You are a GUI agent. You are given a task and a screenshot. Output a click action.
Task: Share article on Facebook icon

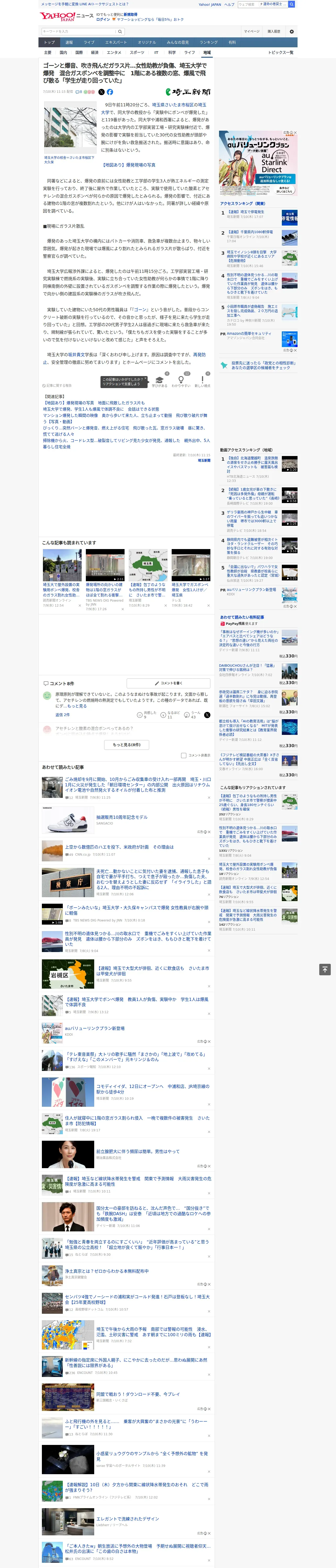pyautogui.click(x=110, y=92)
